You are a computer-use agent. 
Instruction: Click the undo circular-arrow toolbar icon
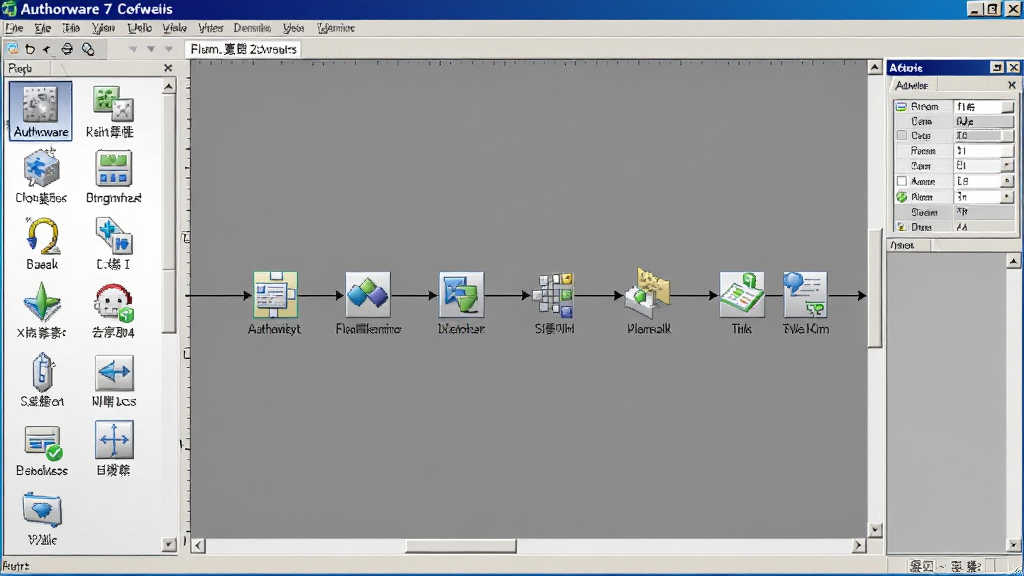point(30,49)
